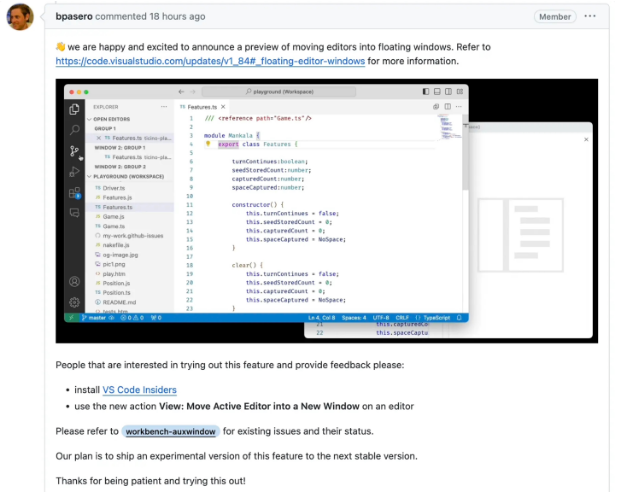Open Game.js in the file tree
The width and height of the screenshot is (620, 492).
pyautogui.click(x=113, y=217)
